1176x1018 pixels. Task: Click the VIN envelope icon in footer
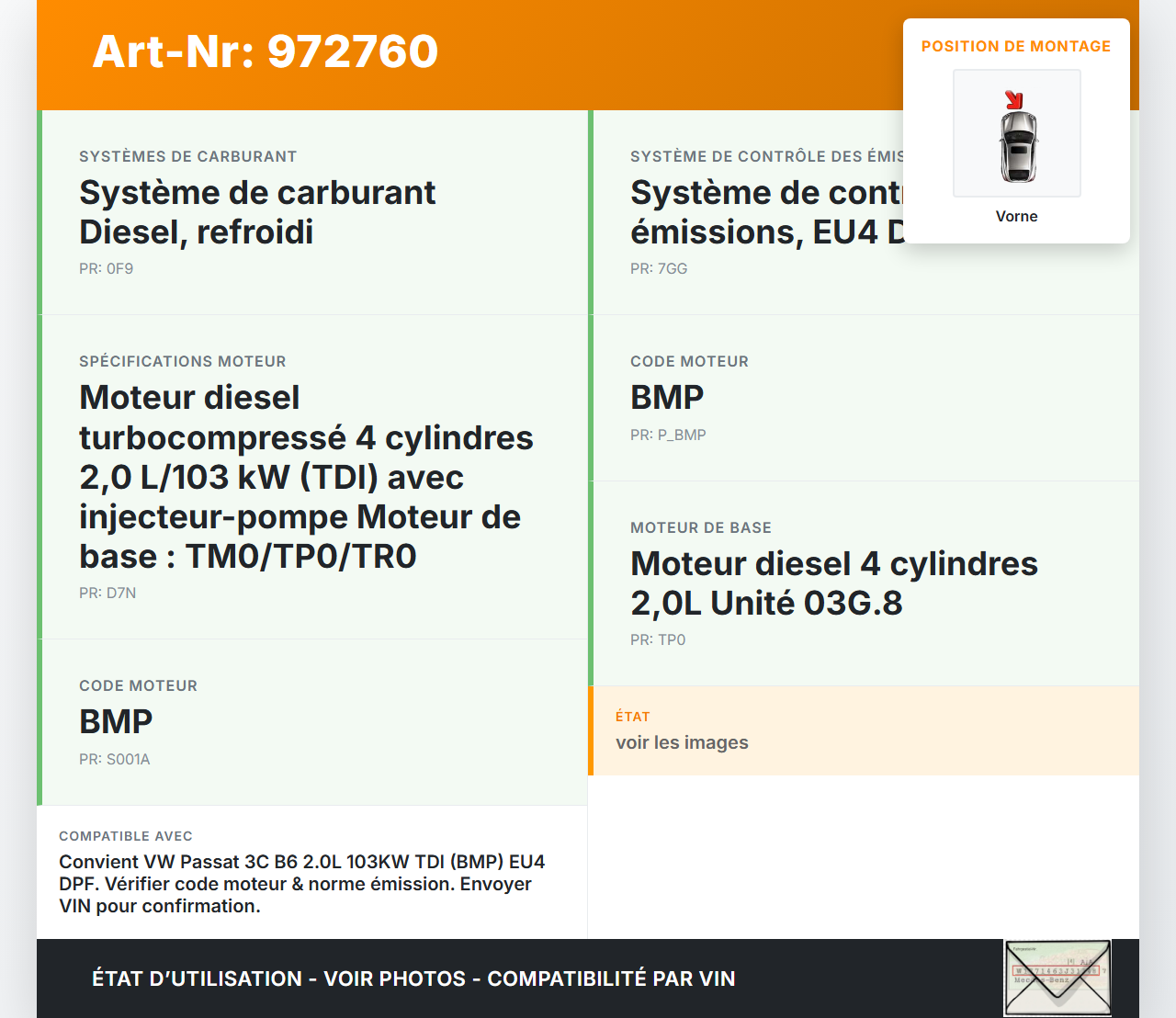(x=1057, y=978)
